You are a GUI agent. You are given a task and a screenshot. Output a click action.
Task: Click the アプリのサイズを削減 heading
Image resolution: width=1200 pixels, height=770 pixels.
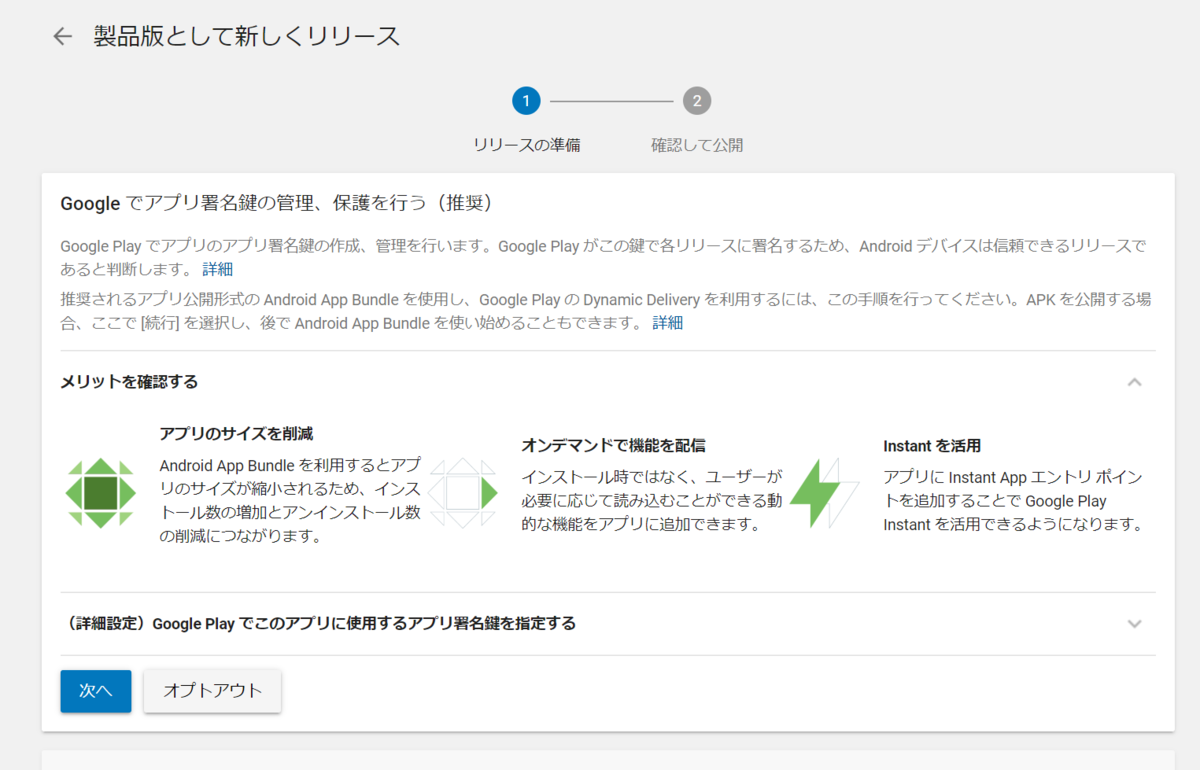point(236,434)
